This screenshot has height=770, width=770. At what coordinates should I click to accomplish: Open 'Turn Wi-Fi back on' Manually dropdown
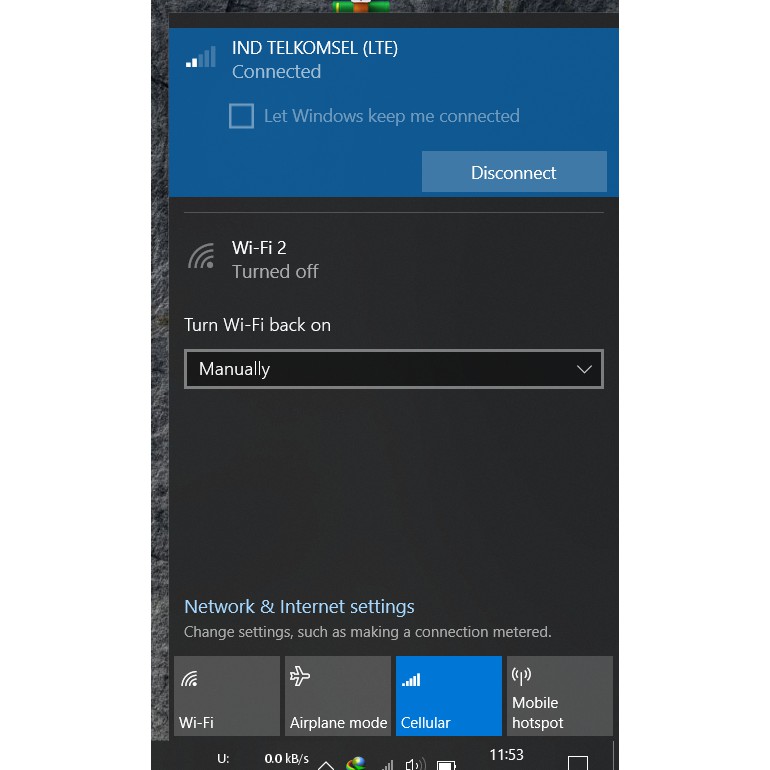click(394, 369)
